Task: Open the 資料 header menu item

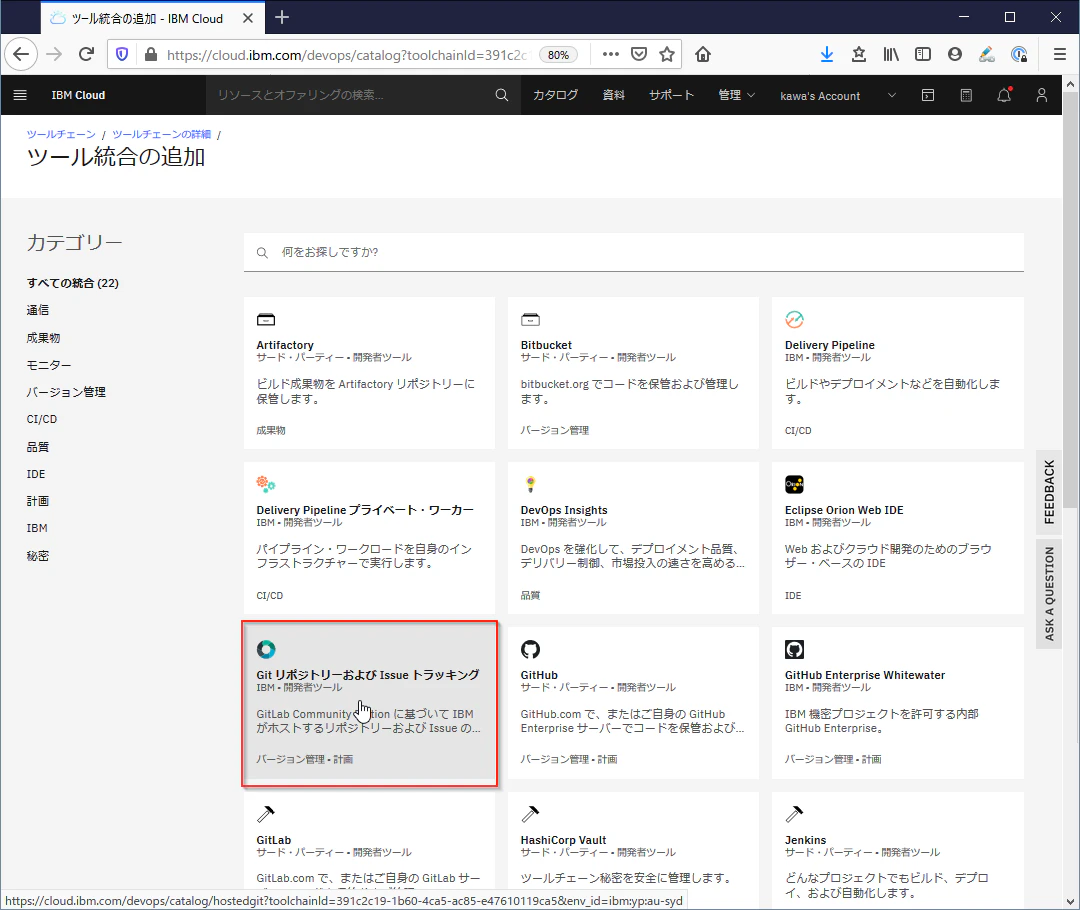Action: point(614,95)
